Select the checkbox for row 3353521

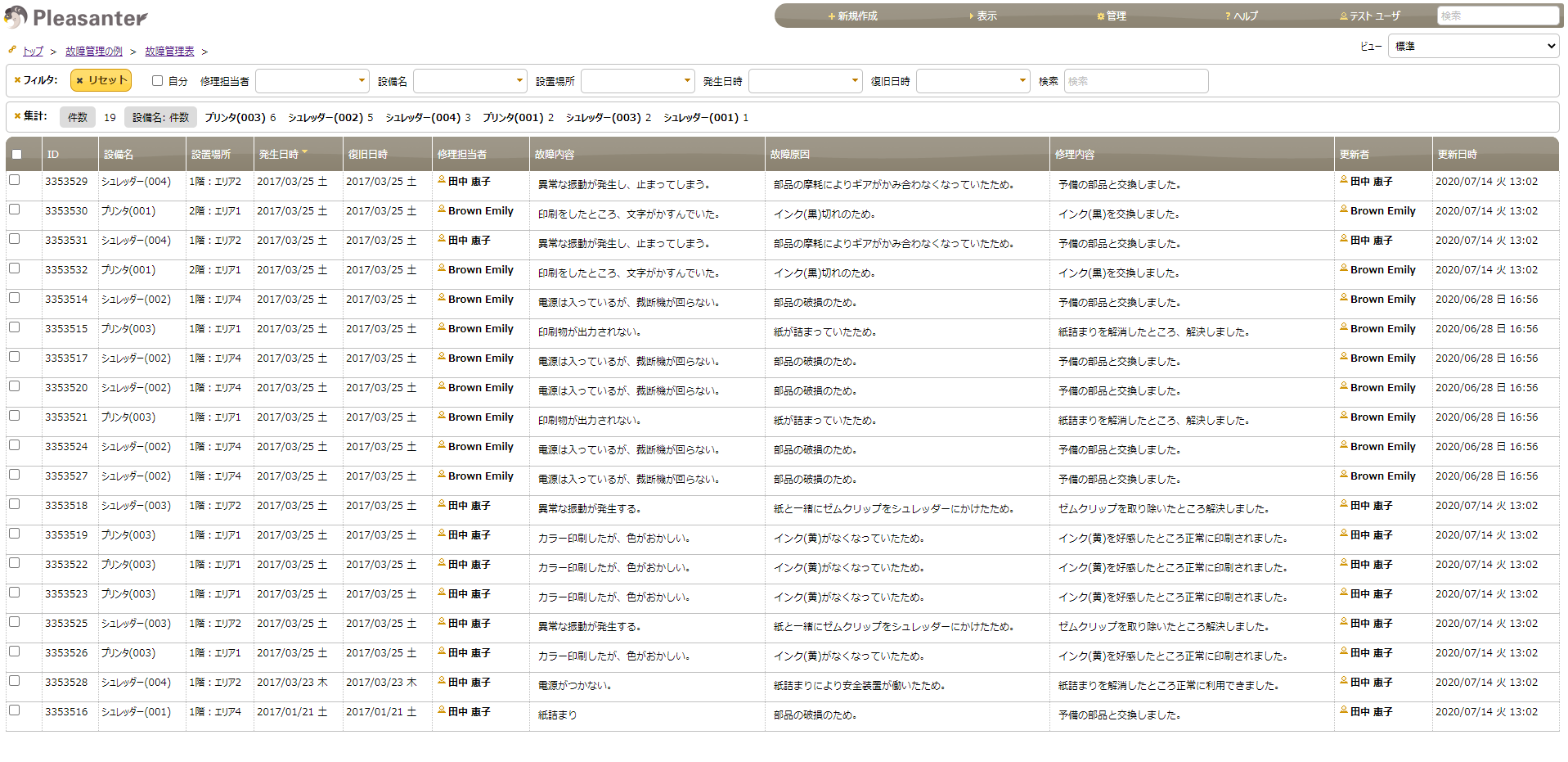coord(15,416)
